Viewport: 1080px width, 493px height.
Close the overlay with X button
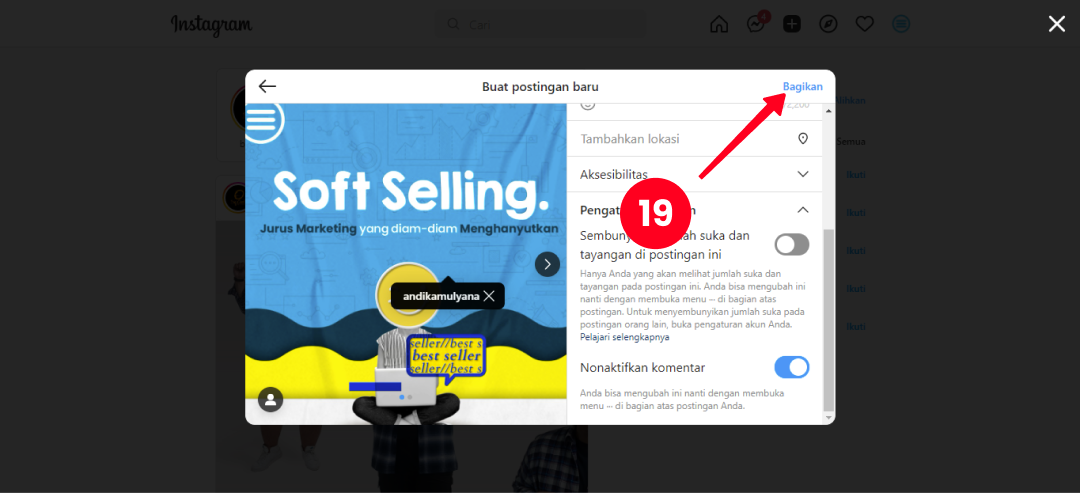point(1057,24)
